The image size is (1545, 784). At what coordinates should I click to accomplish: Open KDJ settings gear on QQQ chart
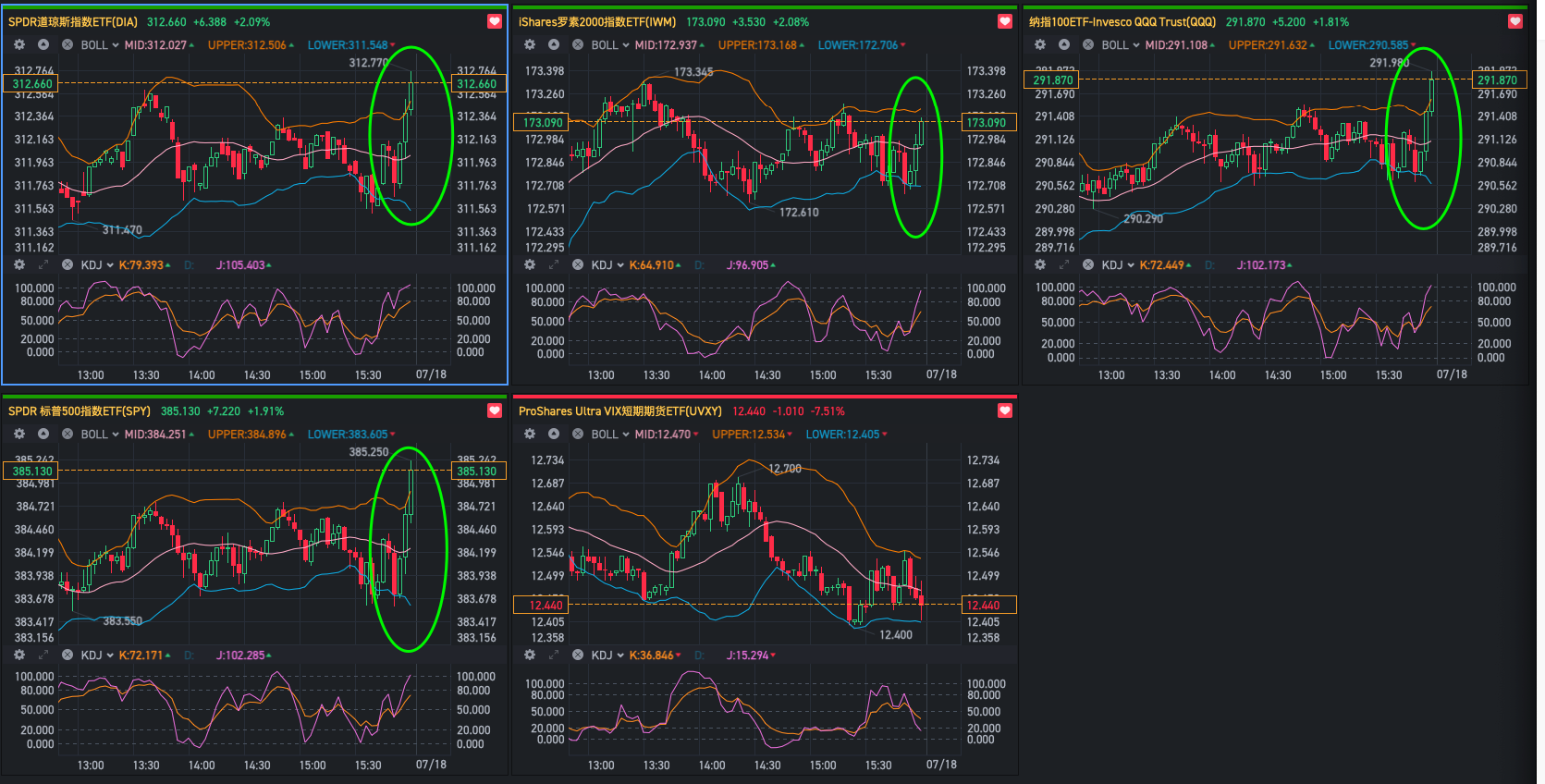point(1040,264)
